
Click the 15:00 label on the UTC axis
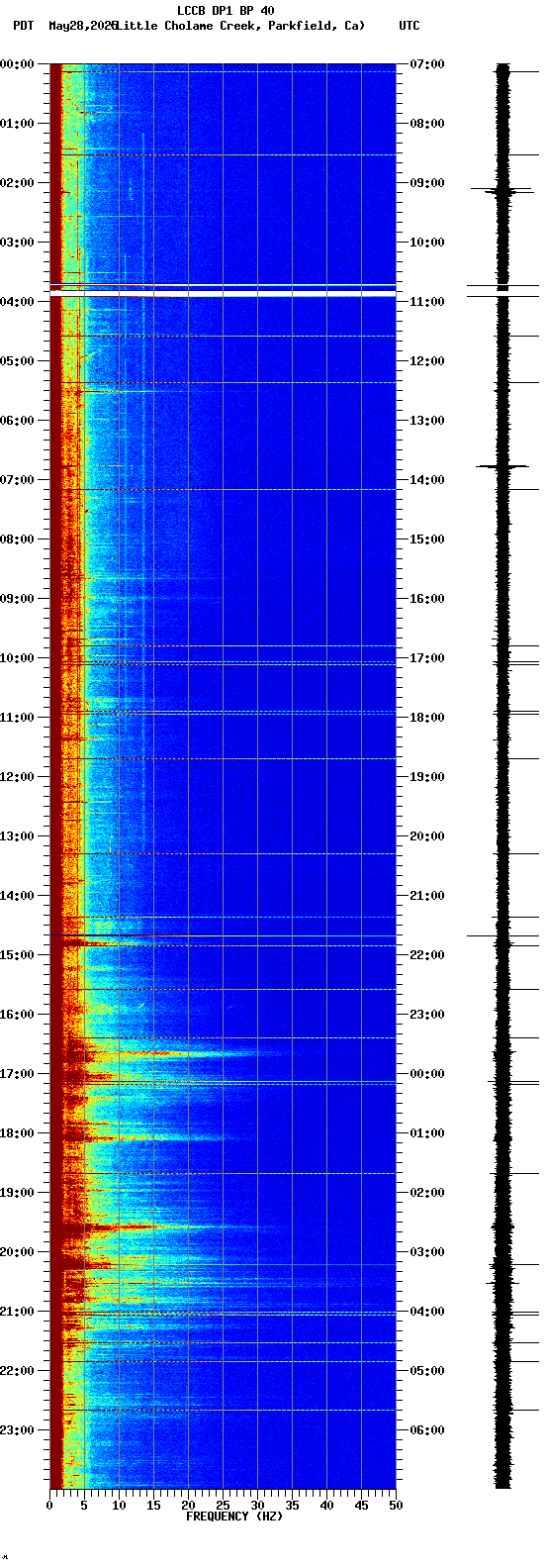pos(427,539)
